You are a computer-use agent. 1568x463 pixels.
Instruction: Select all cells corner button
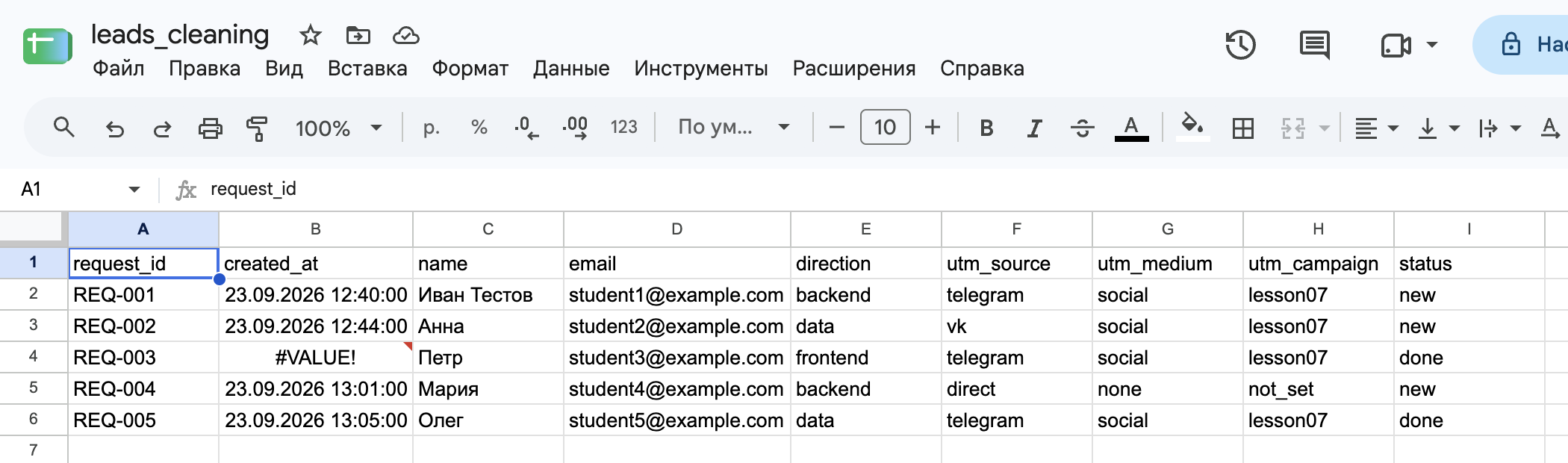click(x=34, y=229)
